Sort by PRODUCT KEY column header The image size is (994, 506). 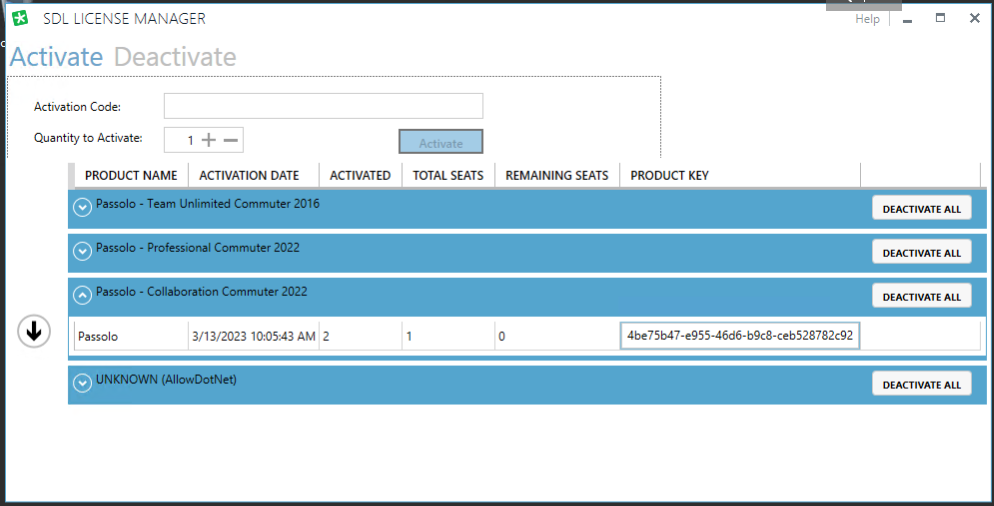point(740,176)
